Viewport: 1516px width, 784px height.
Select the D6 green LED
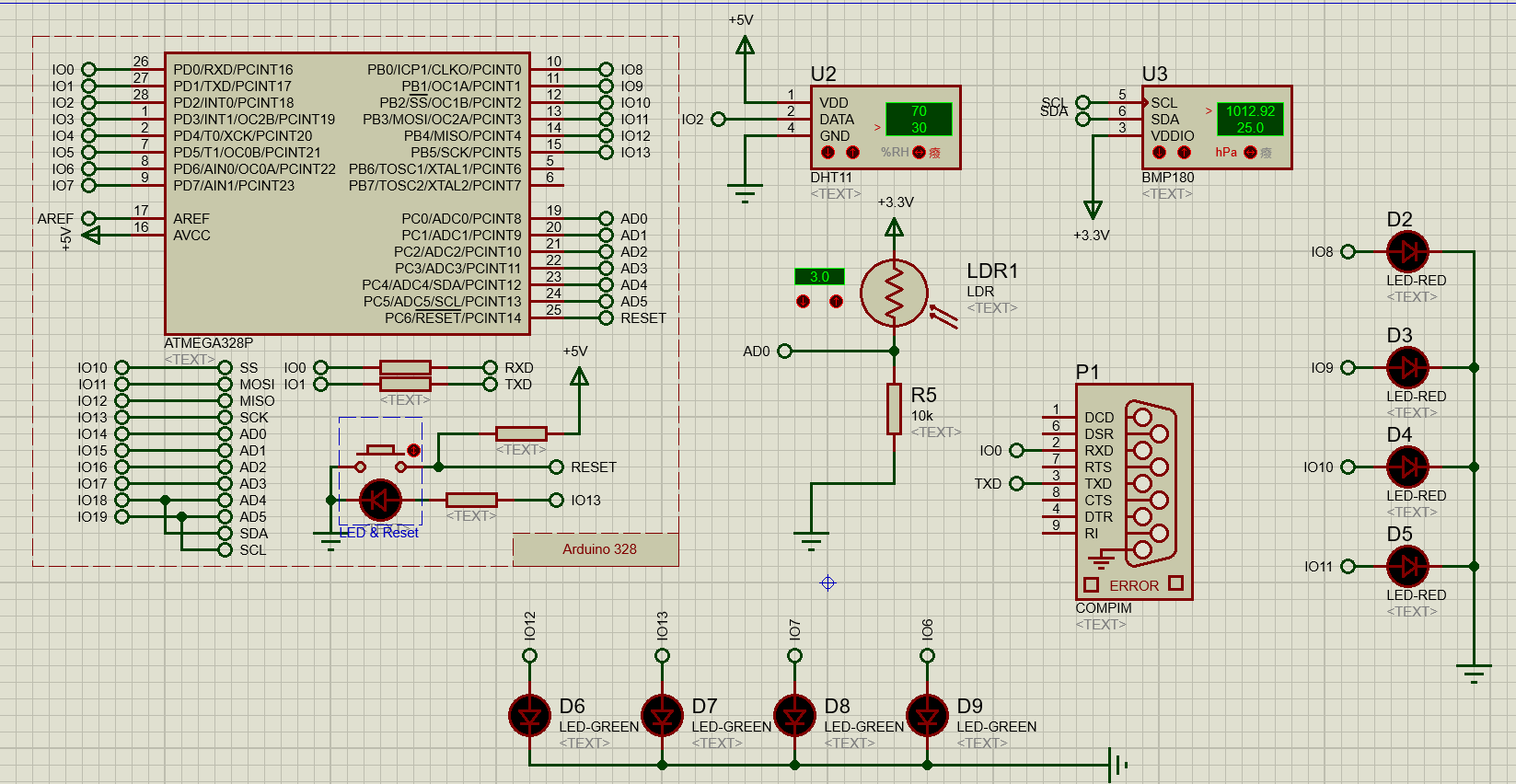pyautogui.click(x=529, y=715)
